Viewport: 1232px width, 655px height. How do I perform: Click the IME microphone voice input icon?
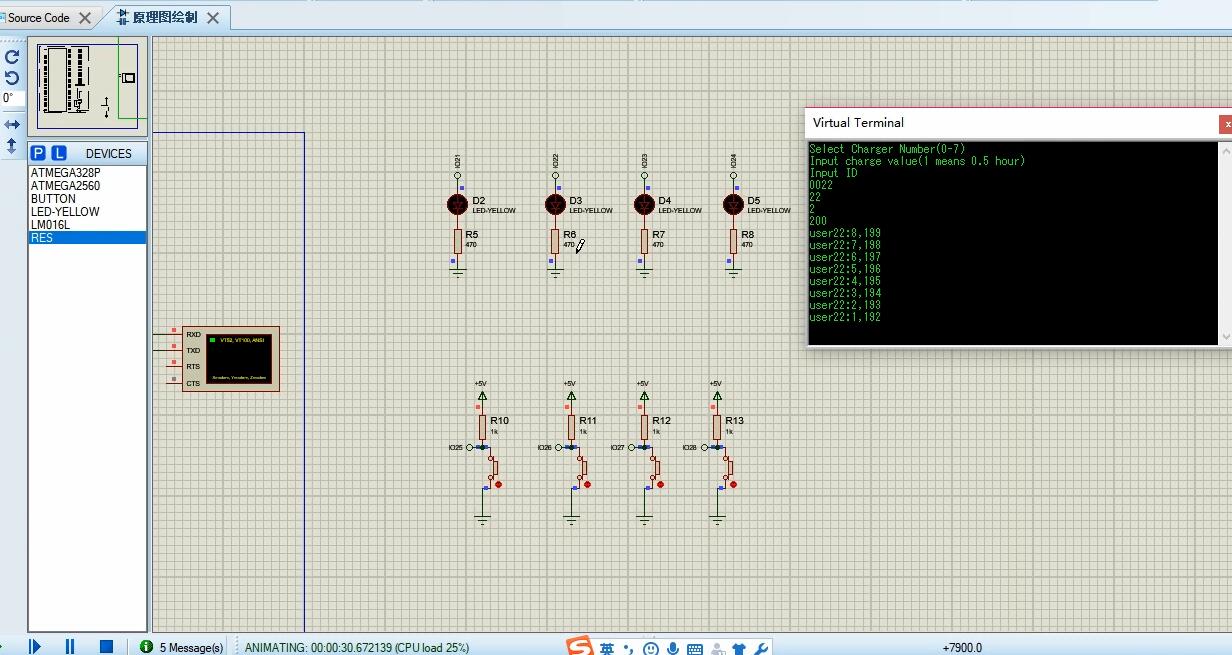pyautogui.click(x=673, y=649)
